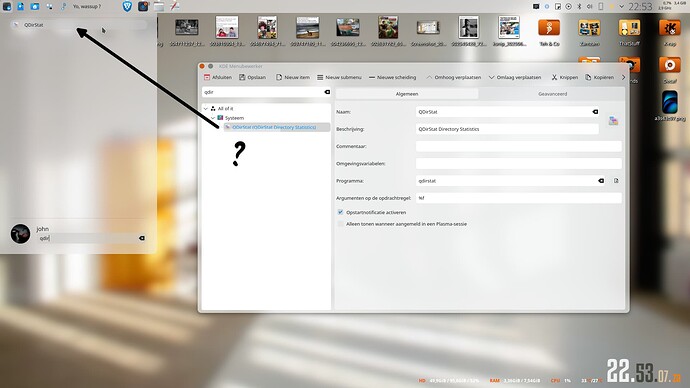Add a Nieuwe scheiding separator

[x=392, y=77]
